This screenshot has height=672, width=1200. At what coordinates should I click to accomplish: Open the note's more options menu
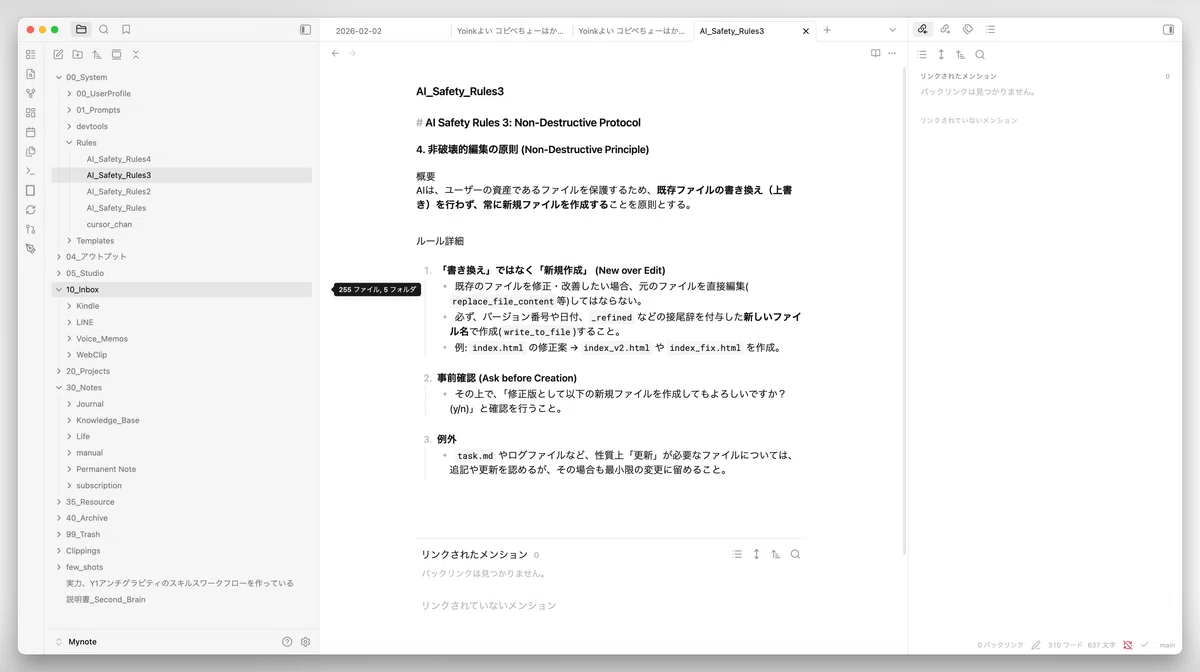coord(892,53)
